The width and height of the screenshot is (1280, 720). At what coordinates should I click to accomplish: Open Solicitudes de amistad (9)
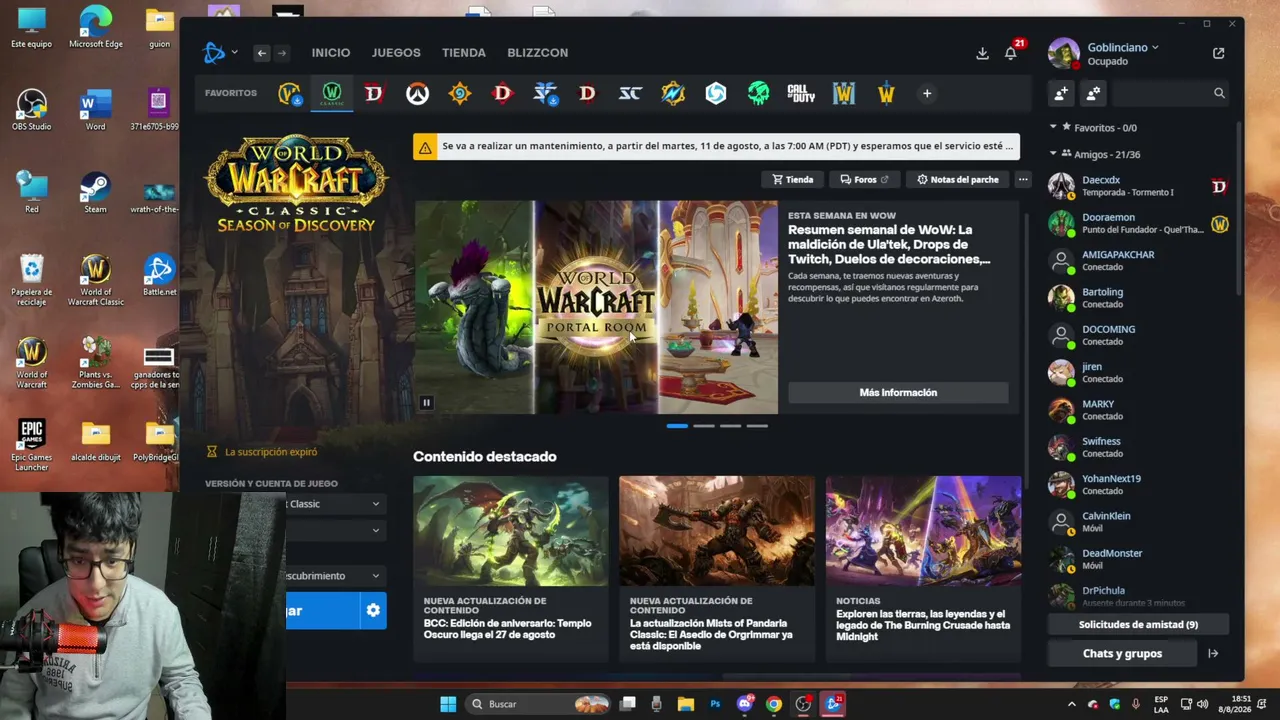click(x=1138, y=625)
